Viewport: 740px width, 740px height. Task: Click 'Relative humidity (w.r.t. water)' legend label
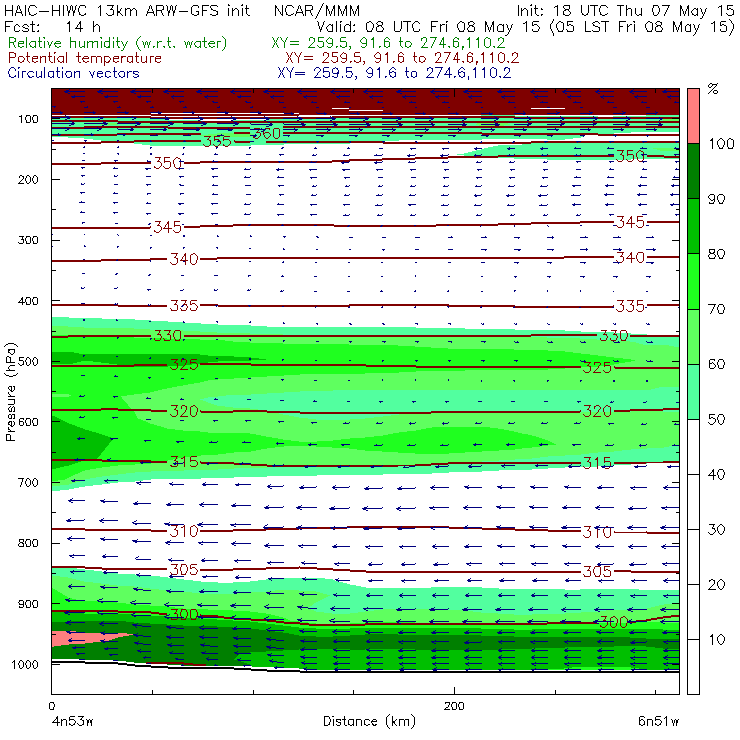pos(118,43)
